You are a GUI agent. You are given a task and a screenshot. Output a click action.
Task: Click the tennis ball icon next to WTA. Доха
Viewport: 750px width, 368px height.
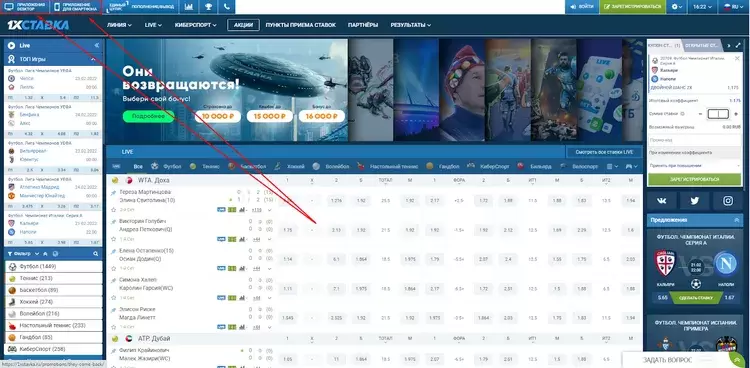(115, 180)
